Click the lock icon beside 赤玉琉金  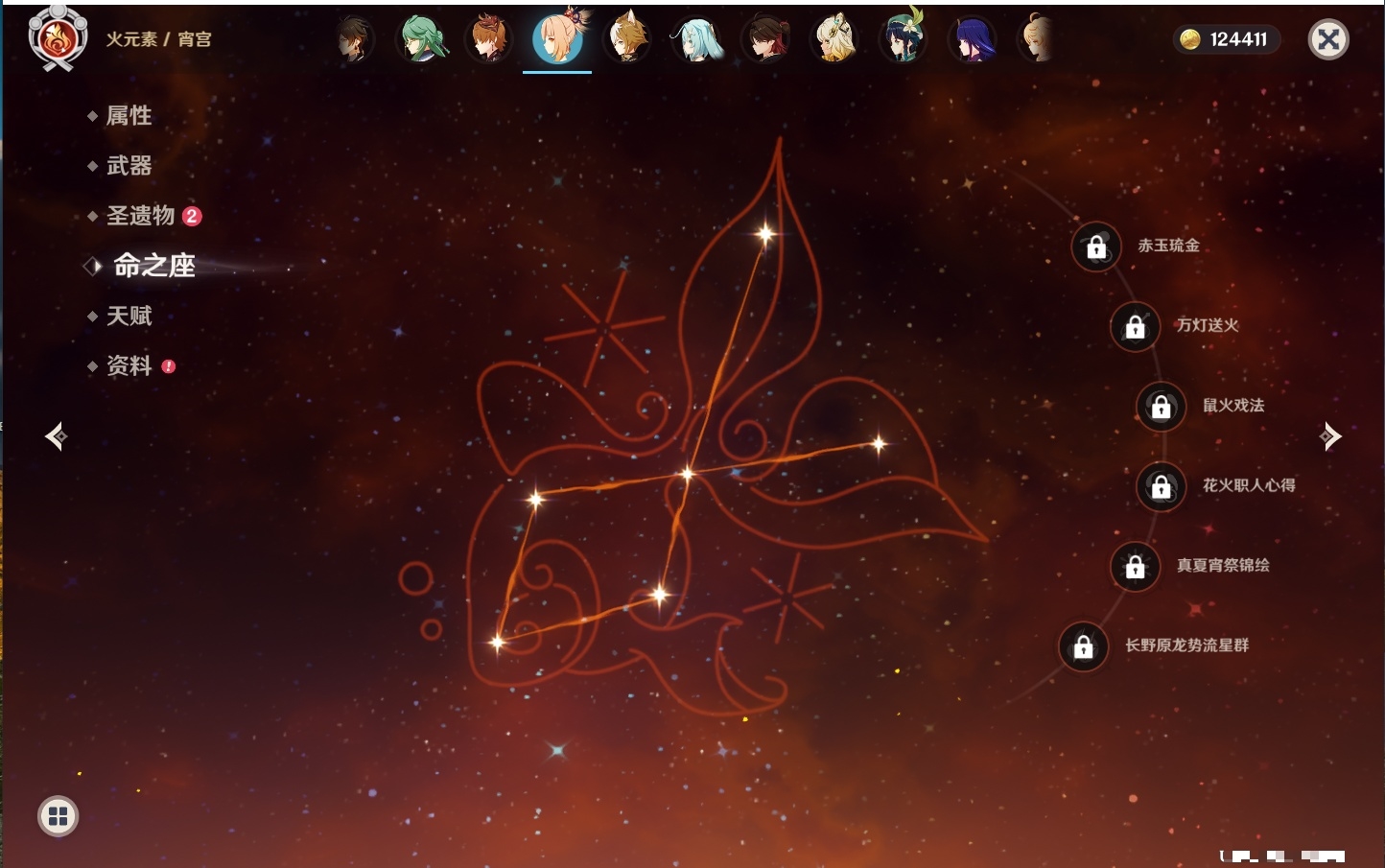[1096, 246]
